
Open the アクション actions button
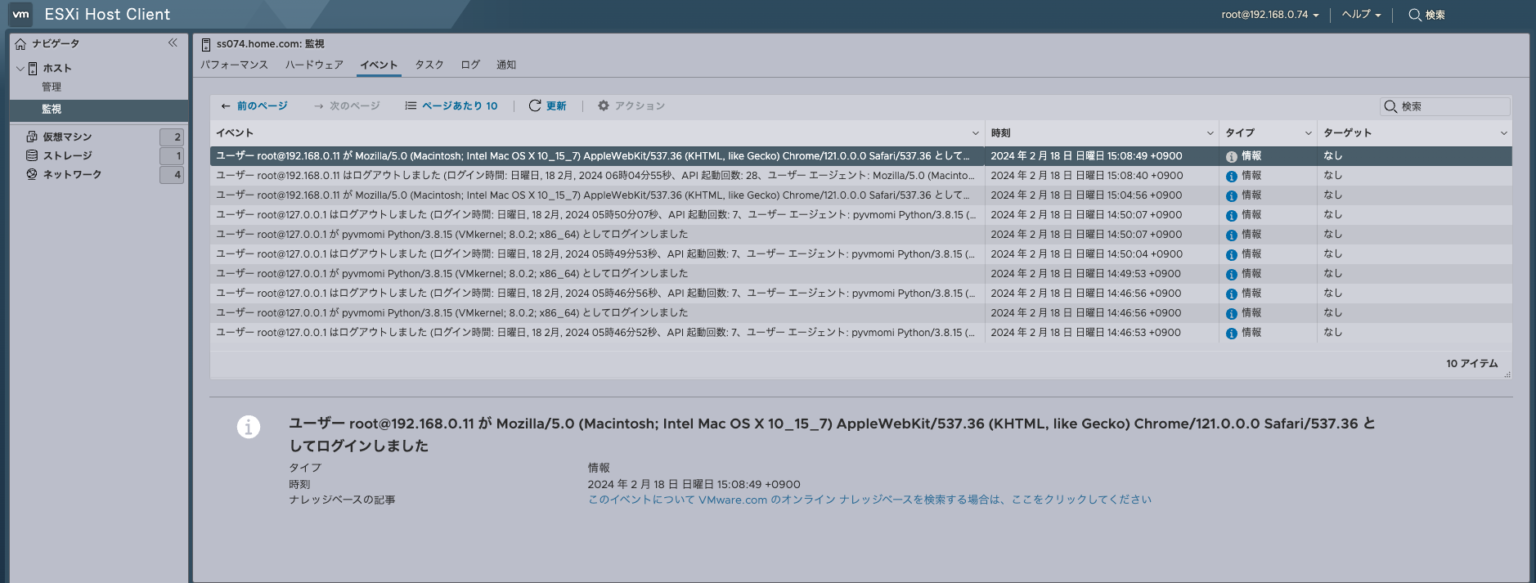click(x=631, y=105)
